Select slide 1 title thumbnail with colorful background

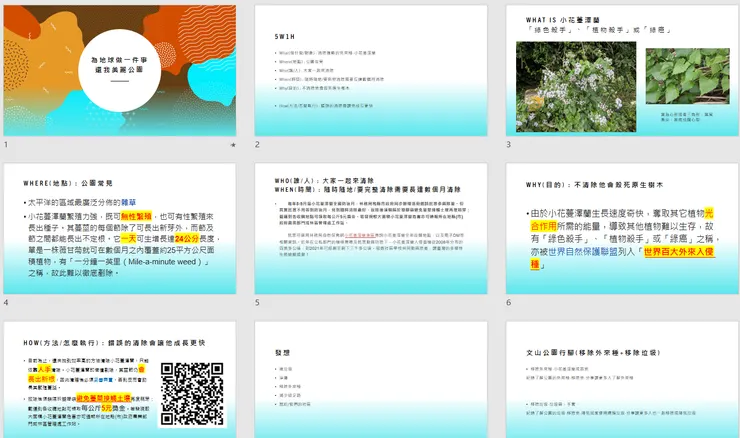[120, 70]
